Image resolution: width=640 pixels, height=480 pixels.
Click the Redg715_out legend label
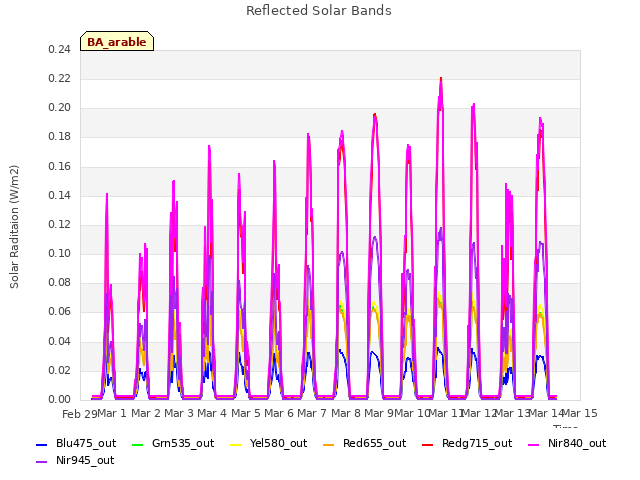coord(477,443)
